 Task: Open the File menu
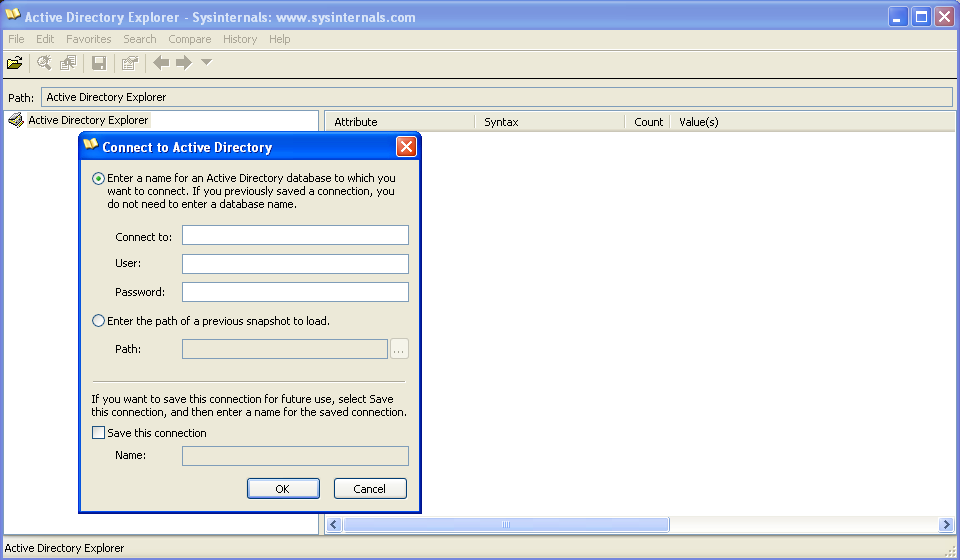point(17,39)
